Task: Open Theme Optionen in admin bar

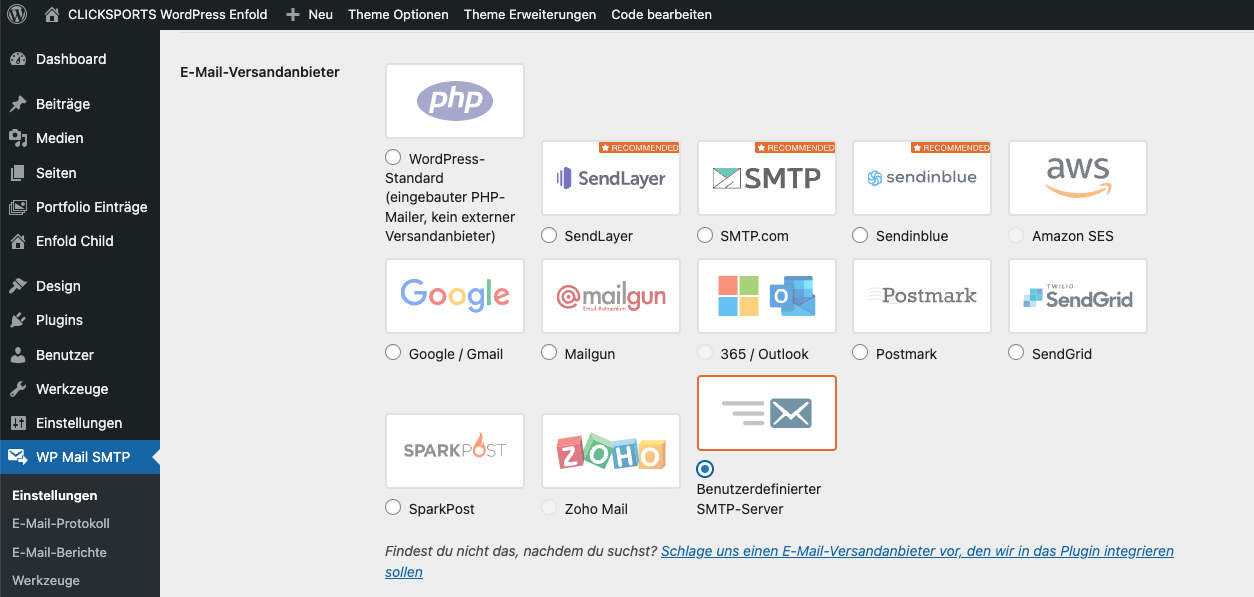Action: click(x=398, y=15)
